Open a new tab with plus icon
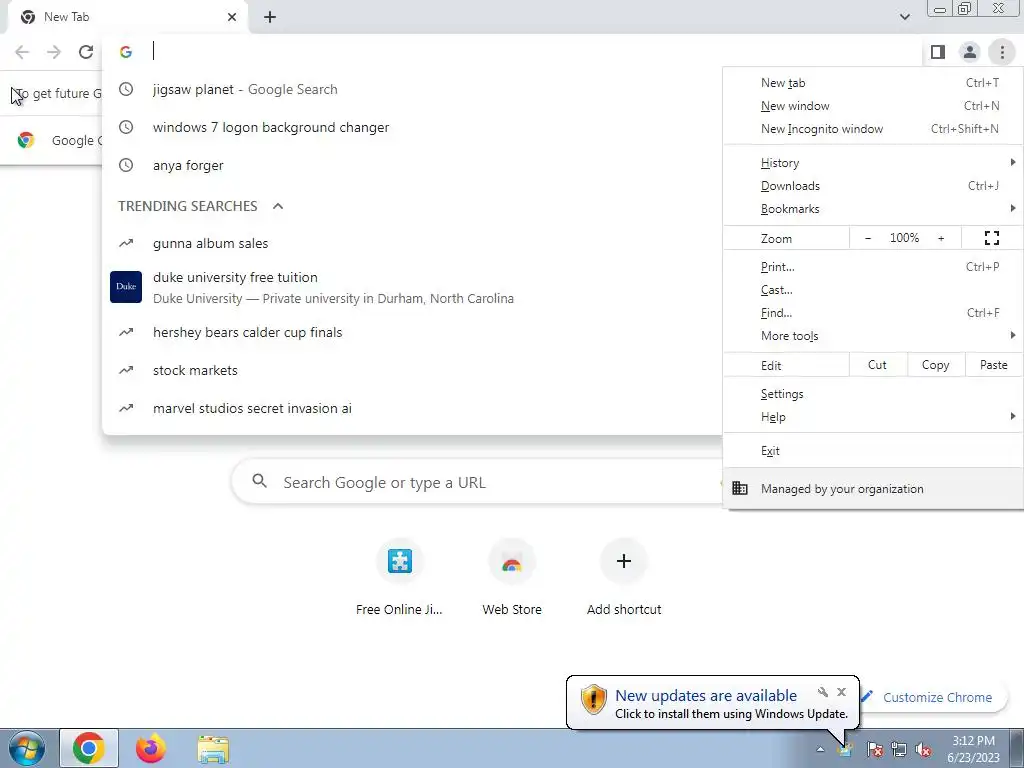Image resolution: width=1024 pixels, height=768 pixels. (x=270, y=17)
